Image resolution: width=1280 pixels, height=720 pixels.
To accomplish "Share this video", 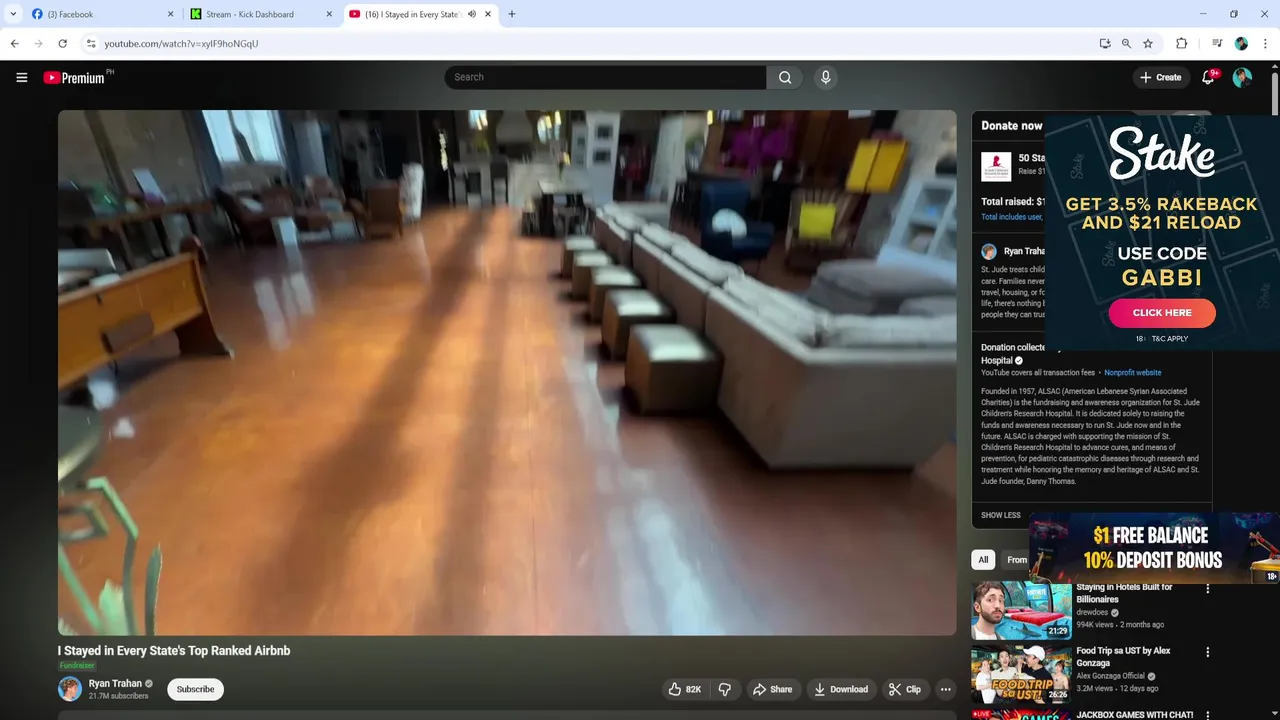I will (x=772, y=689).
